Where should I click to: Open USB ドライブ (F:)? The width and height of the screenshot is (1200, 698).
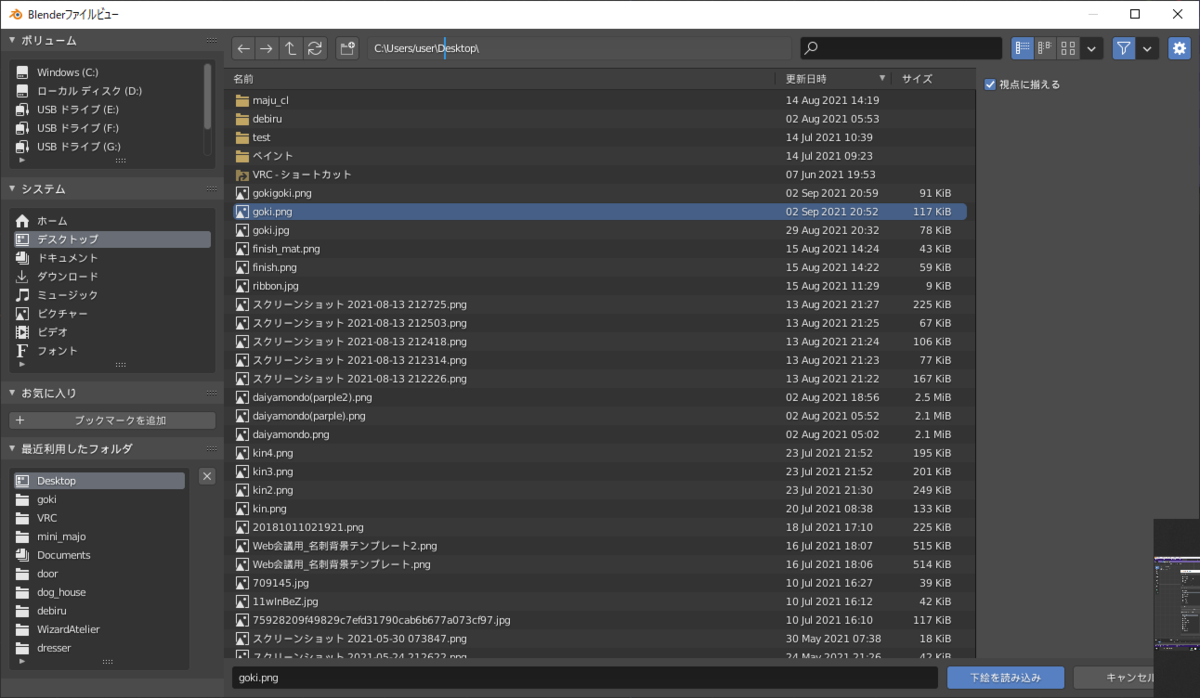(108, 128)
